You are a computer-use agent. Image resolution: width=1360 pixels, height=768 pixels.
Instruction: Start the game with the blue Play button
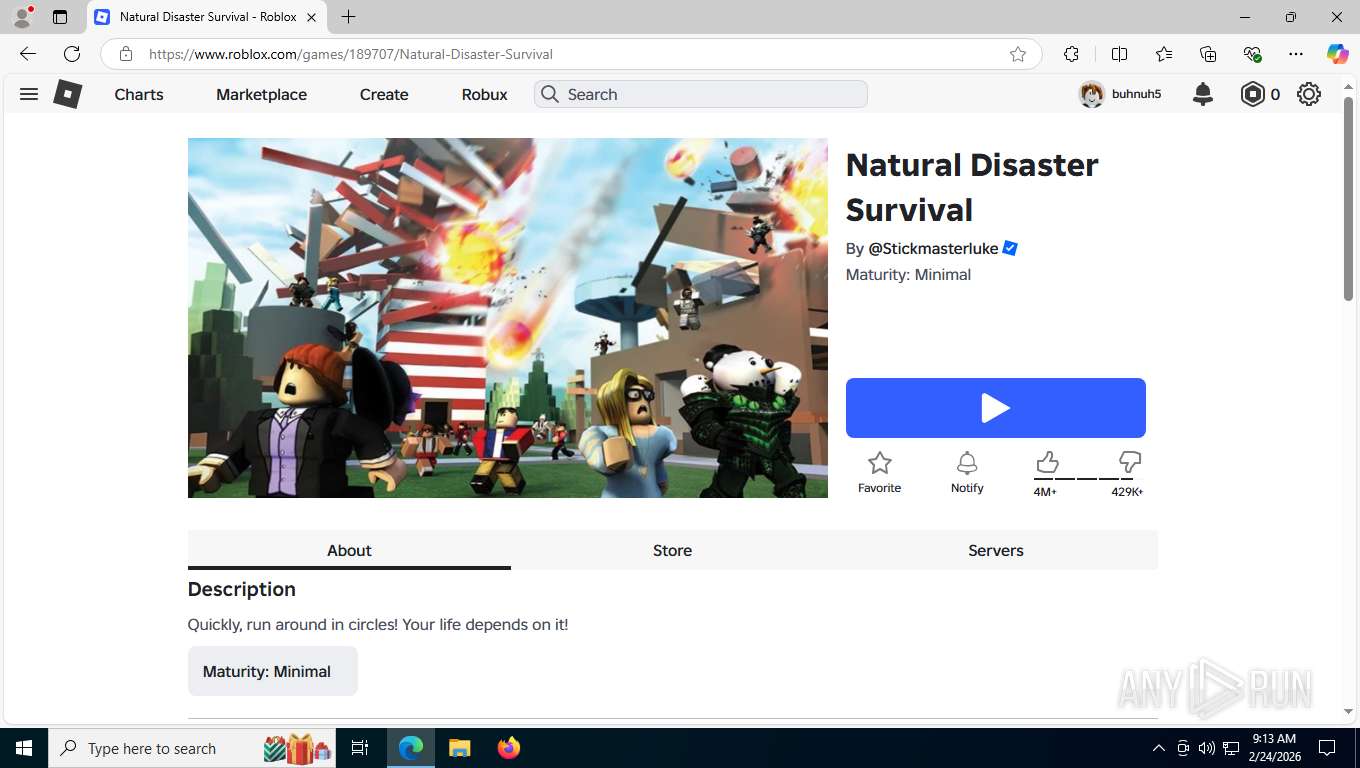click(x=995, y=408)
